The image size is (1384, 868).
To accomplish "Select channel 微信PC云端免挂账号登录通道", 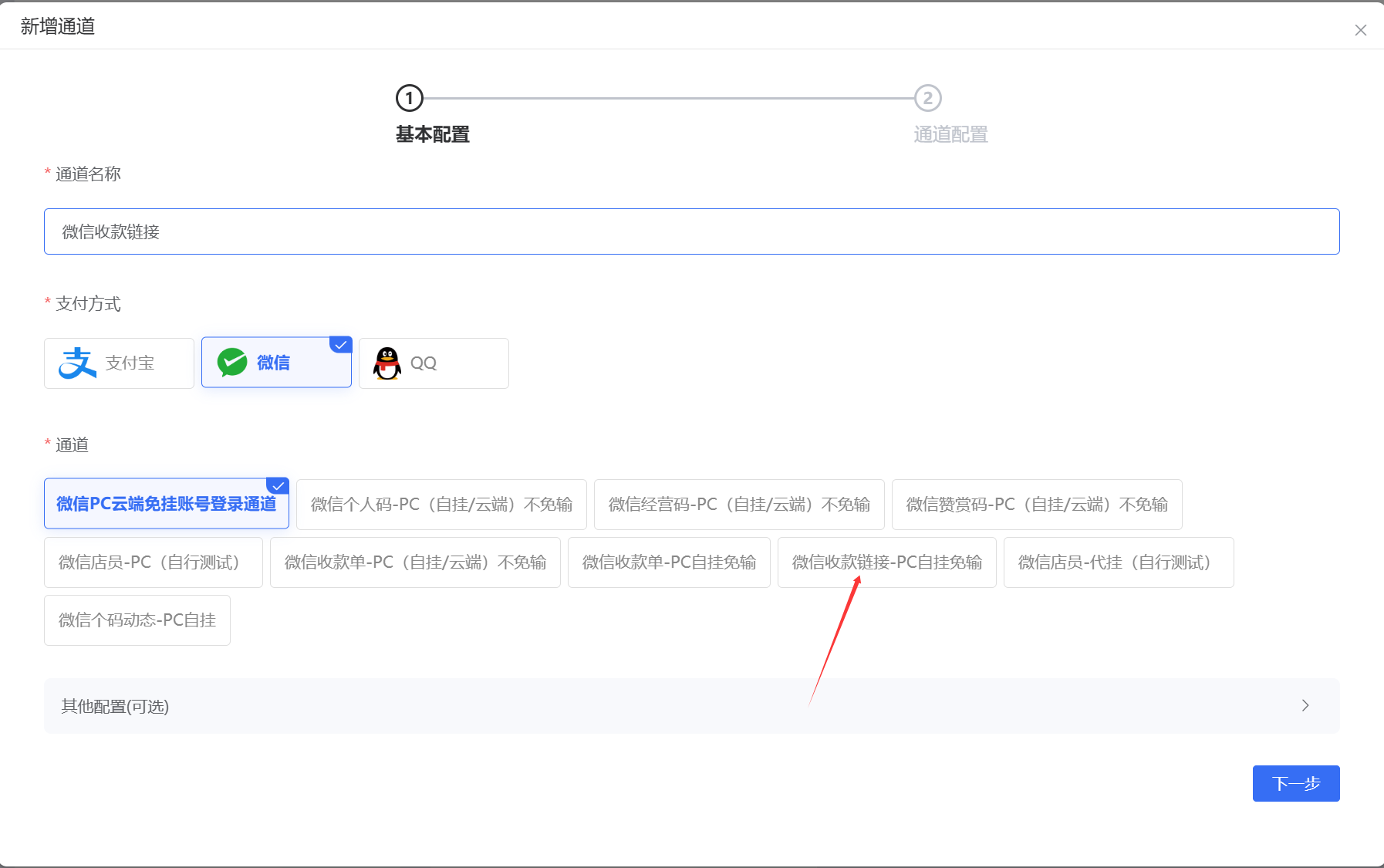I will point(167,504).
